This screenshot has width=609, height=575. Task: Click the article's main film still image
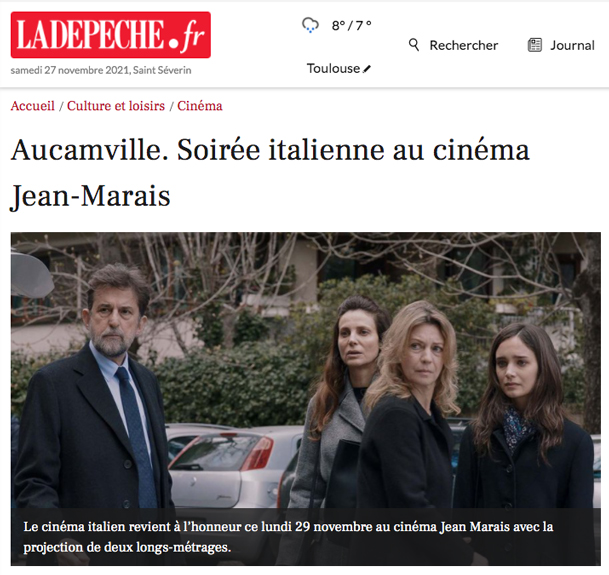[x=306, y=399]
